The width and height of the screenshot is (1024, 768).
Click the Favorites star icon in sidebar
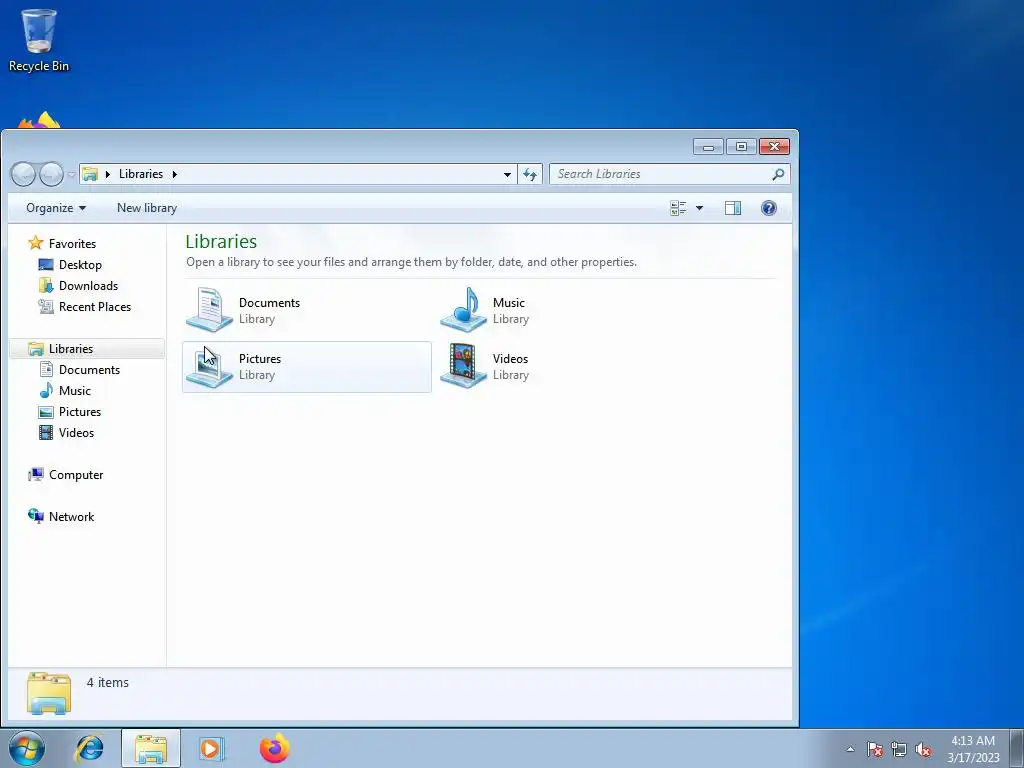tap(35, 243)
